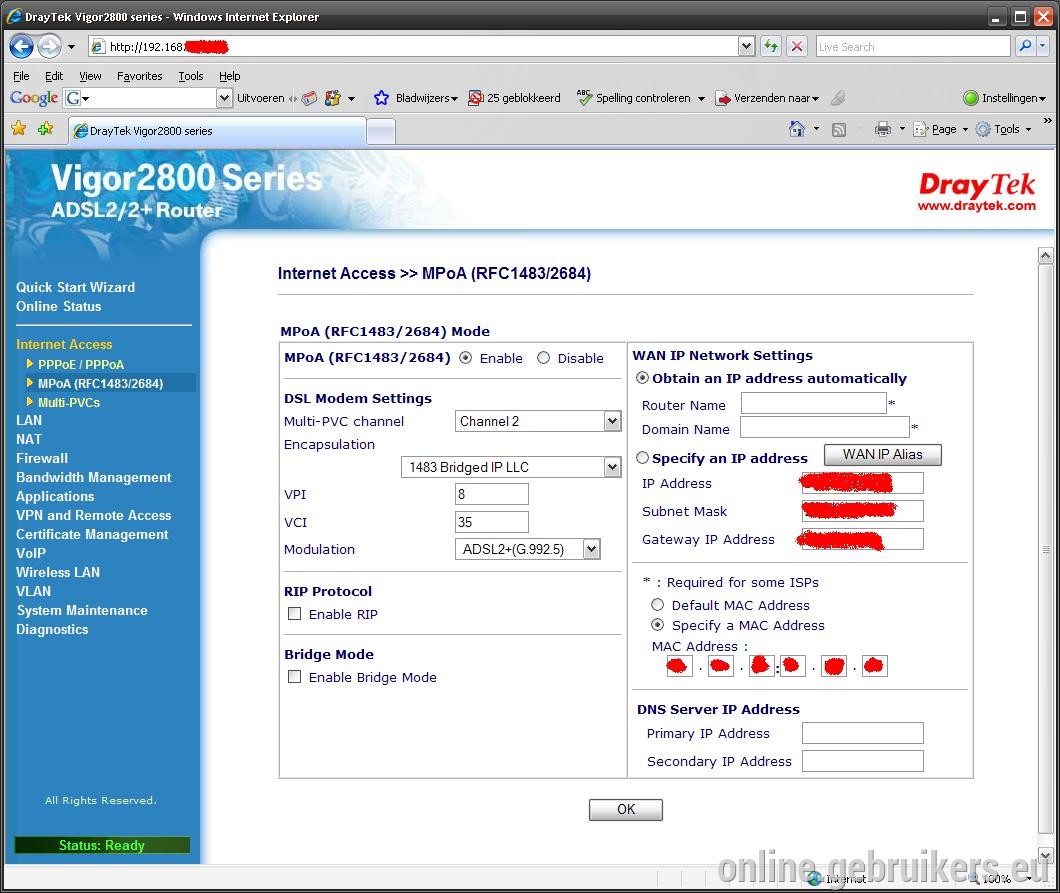The width and height of the screenshot is (1060, 893).
Task: Click the Spelling controleren icon
Action: click(584, 97)
